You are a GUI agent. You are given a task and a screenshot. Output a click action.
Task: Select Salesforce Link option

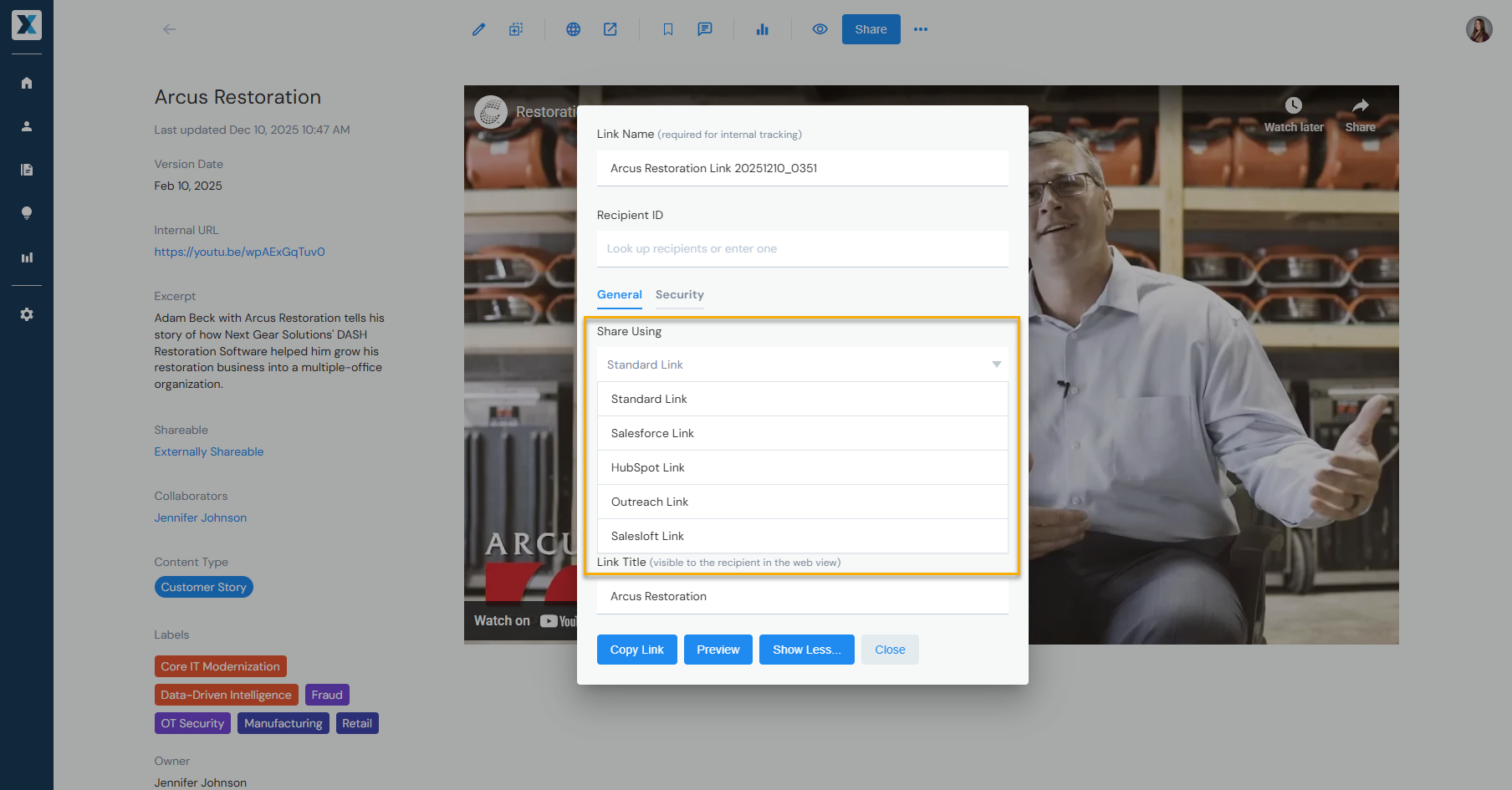tap(803, 434)
